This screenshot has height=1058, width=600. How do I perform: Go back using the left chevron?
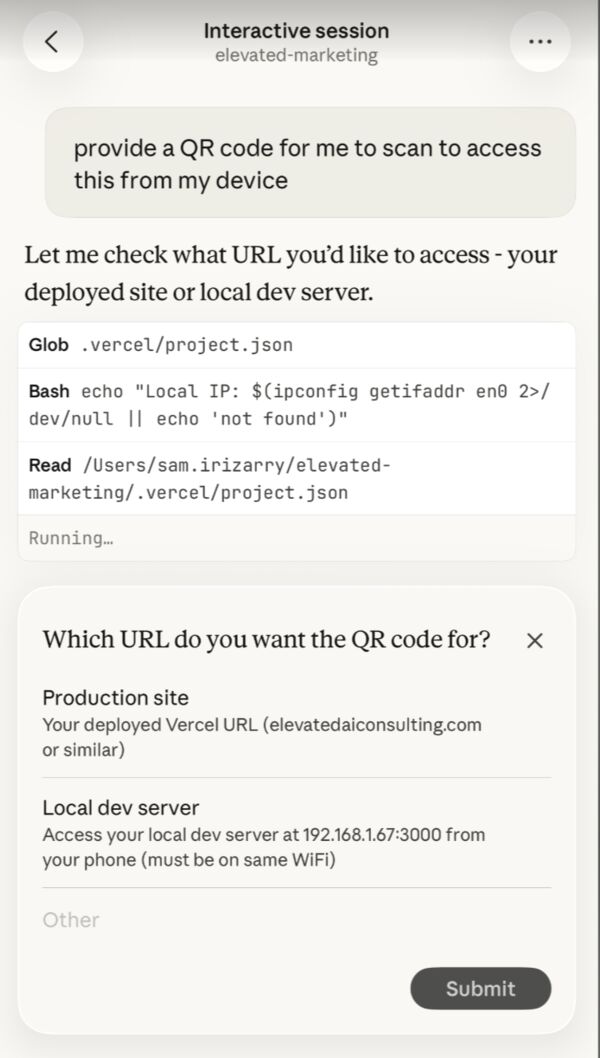coord(53,42)
